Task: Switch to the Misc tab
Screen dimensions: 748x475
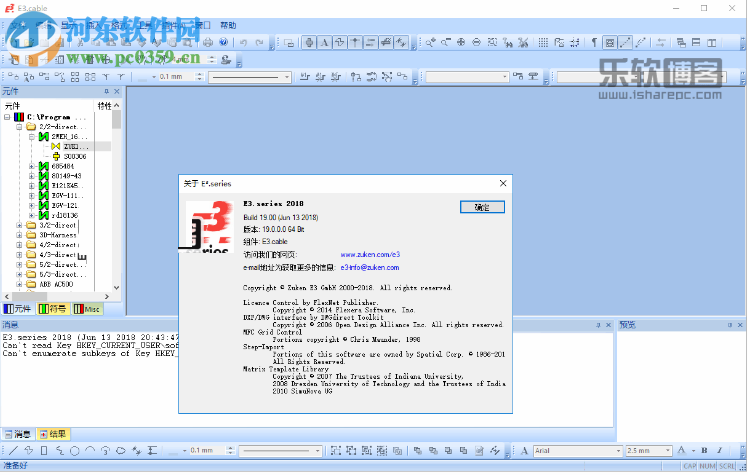Action: [87, 309]
